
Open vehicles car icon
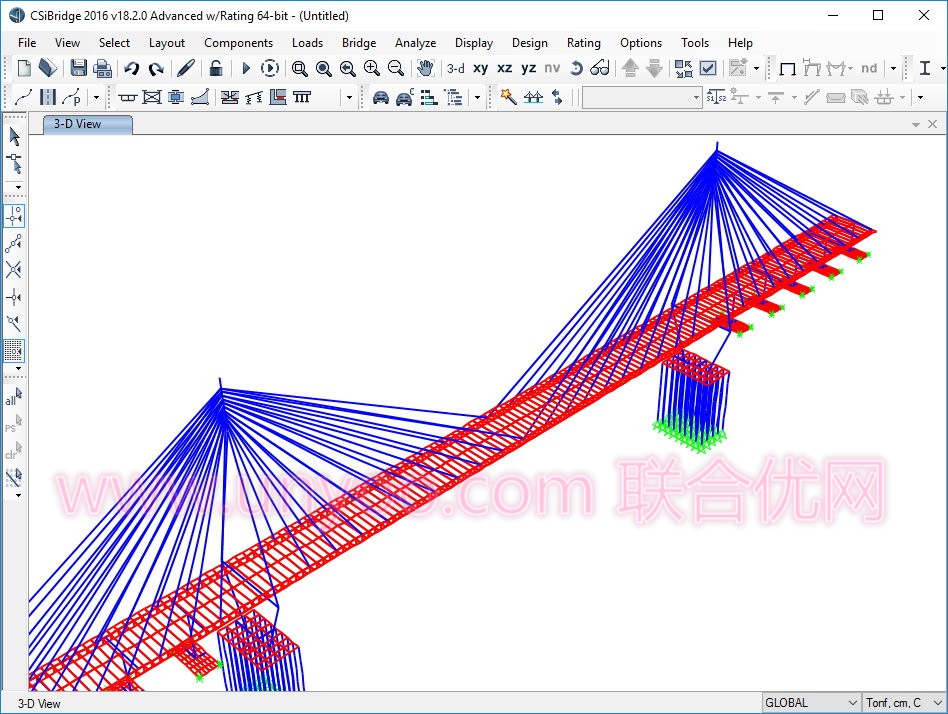pyautogui.click(x=381, y=97)
